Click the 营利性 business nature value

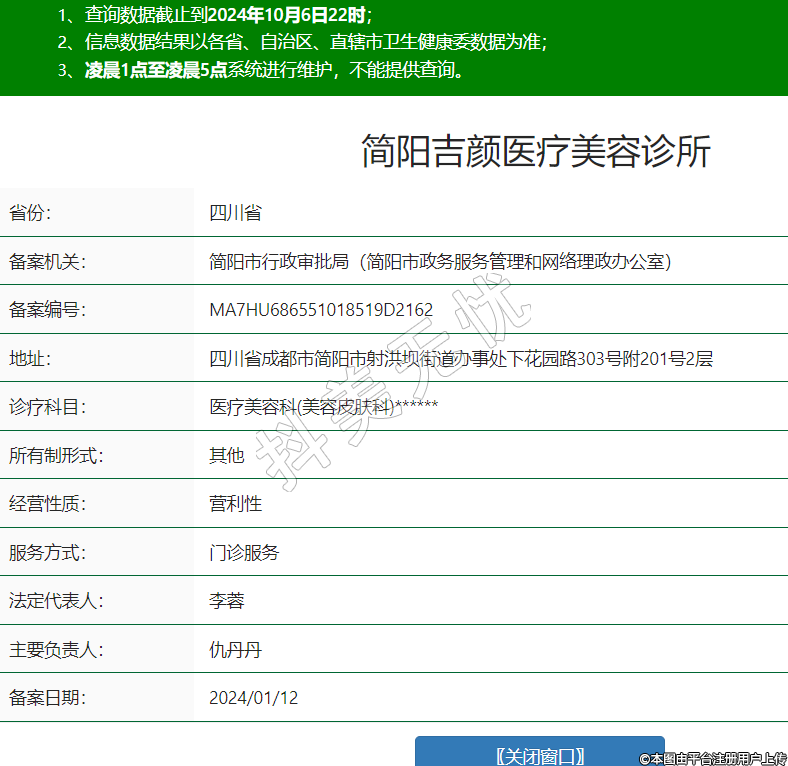click(235, 504)
